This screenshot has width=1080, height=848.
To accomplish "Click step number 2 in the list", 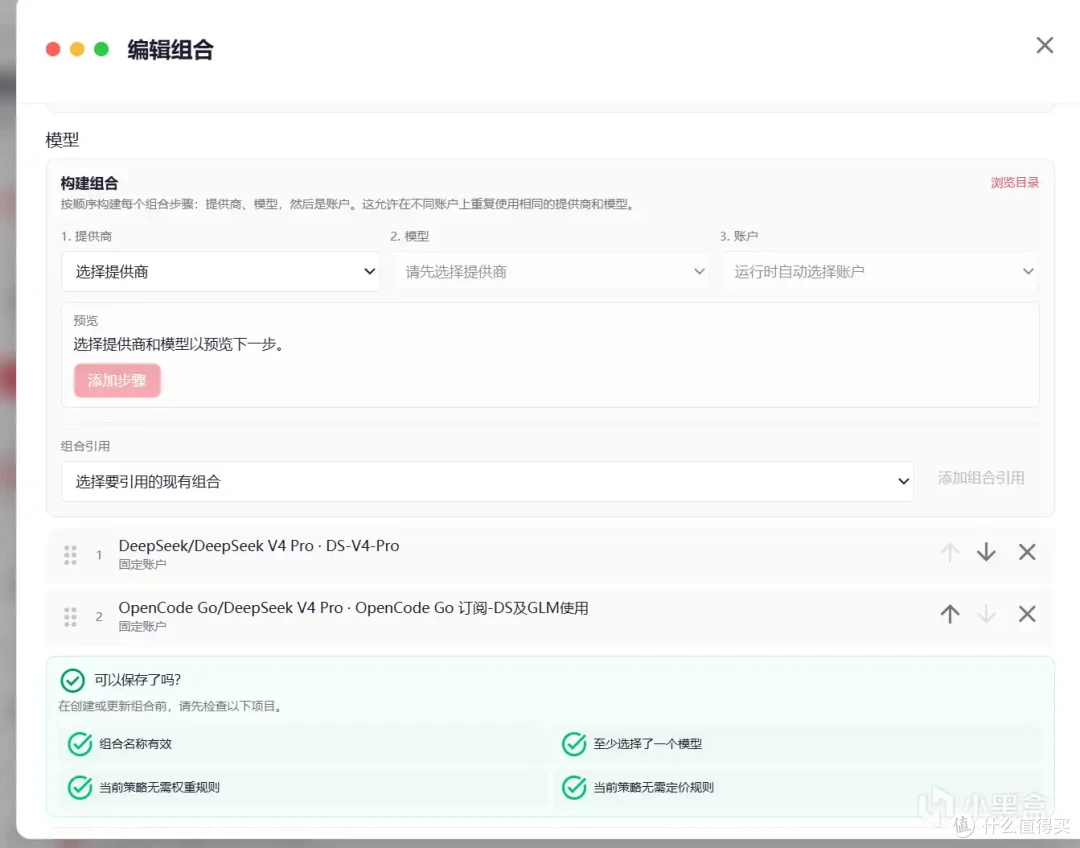I will 99,617.
